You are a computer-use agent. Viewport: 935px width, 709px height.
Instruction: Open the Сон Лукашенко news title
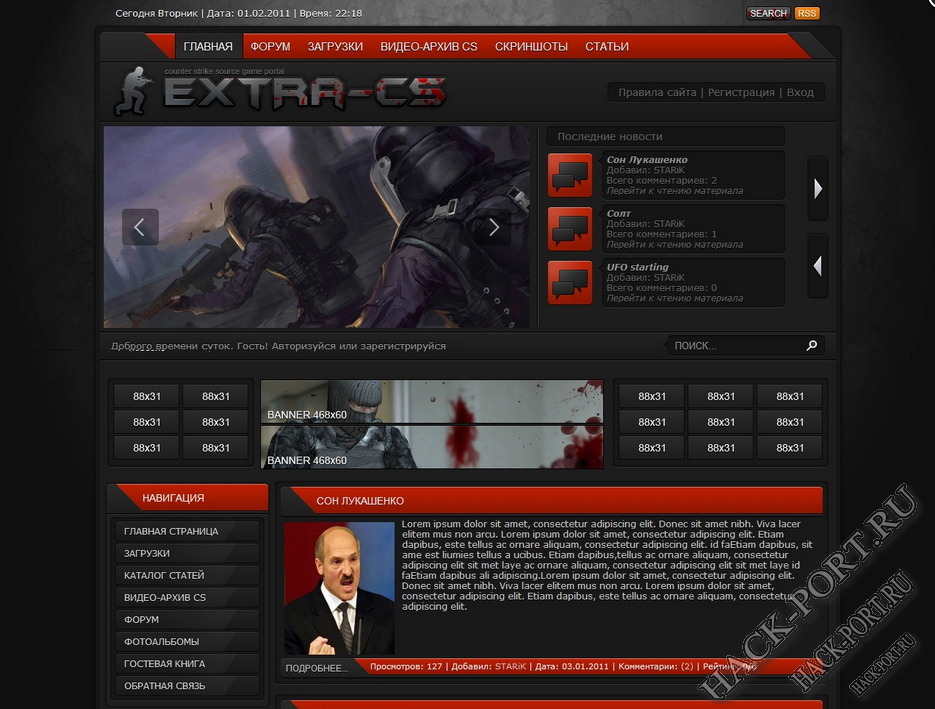coord(647,160)
